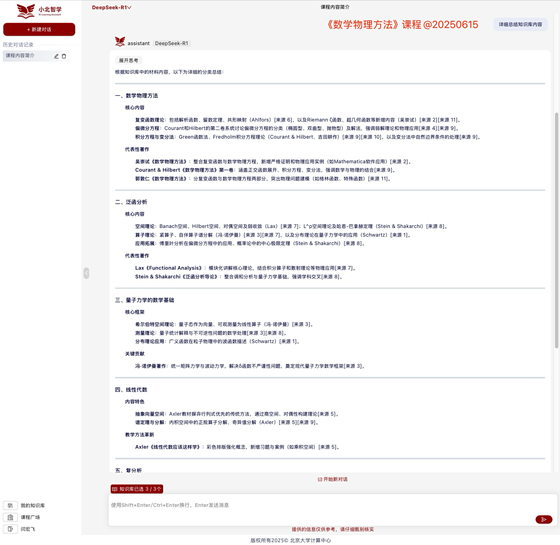Delete the 课程内容简介 chat using trash icon
The image size is (560, 545).
pos(64,56)
